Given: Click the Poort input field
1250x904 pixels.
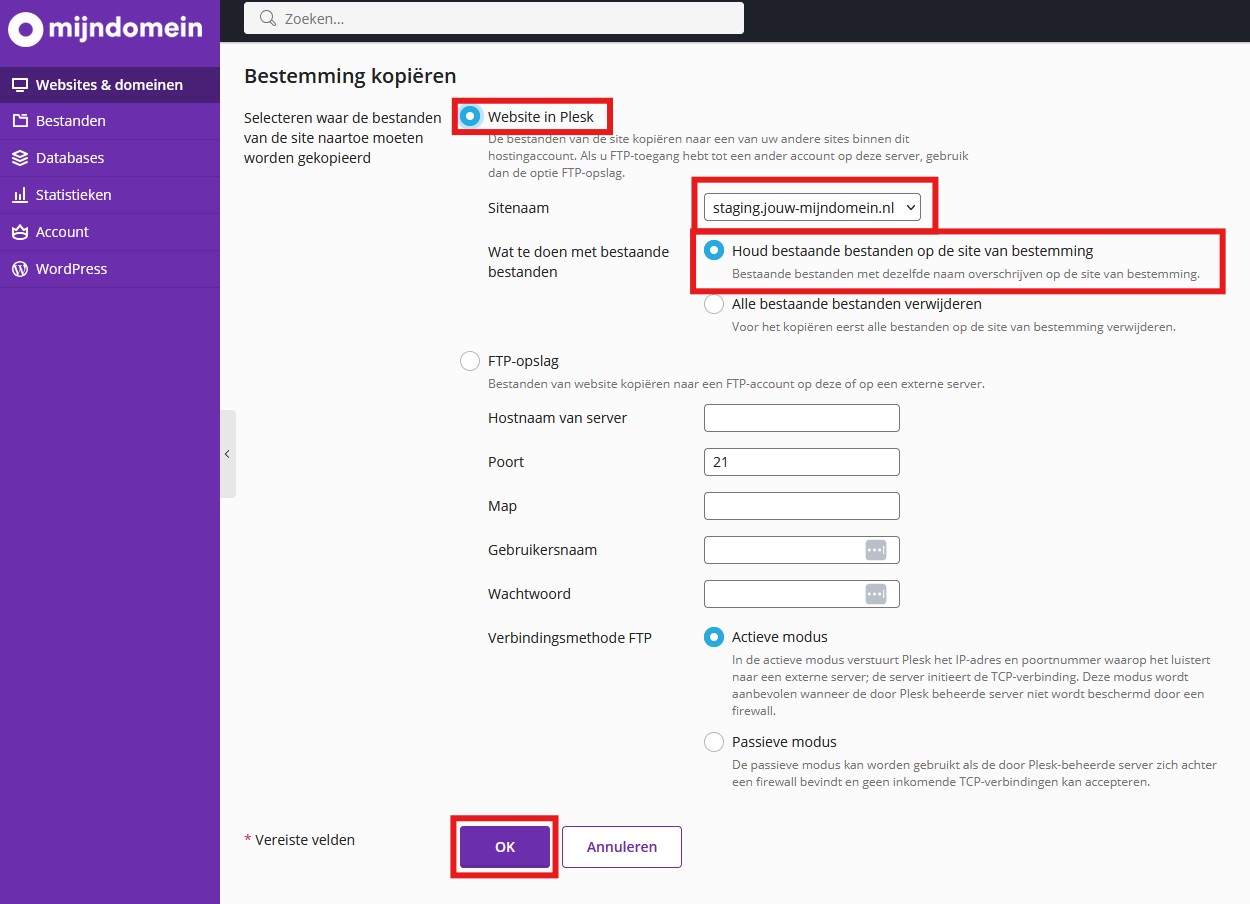Looking at the screenshot, I should point(801,462).
